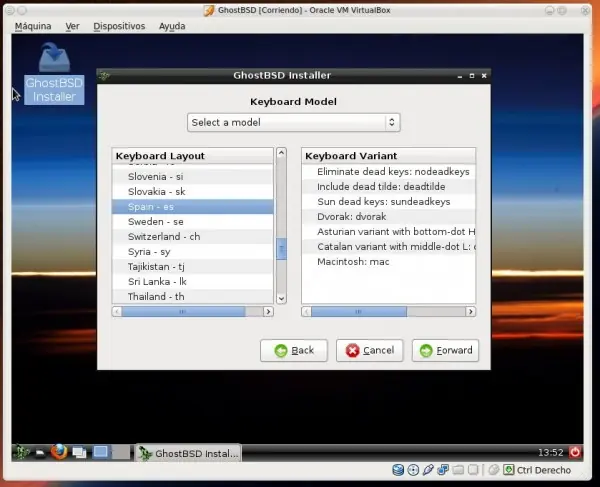Switch to second workspace in pager
The width and height of the screenshot is (600, 487).
click(121, 452)
